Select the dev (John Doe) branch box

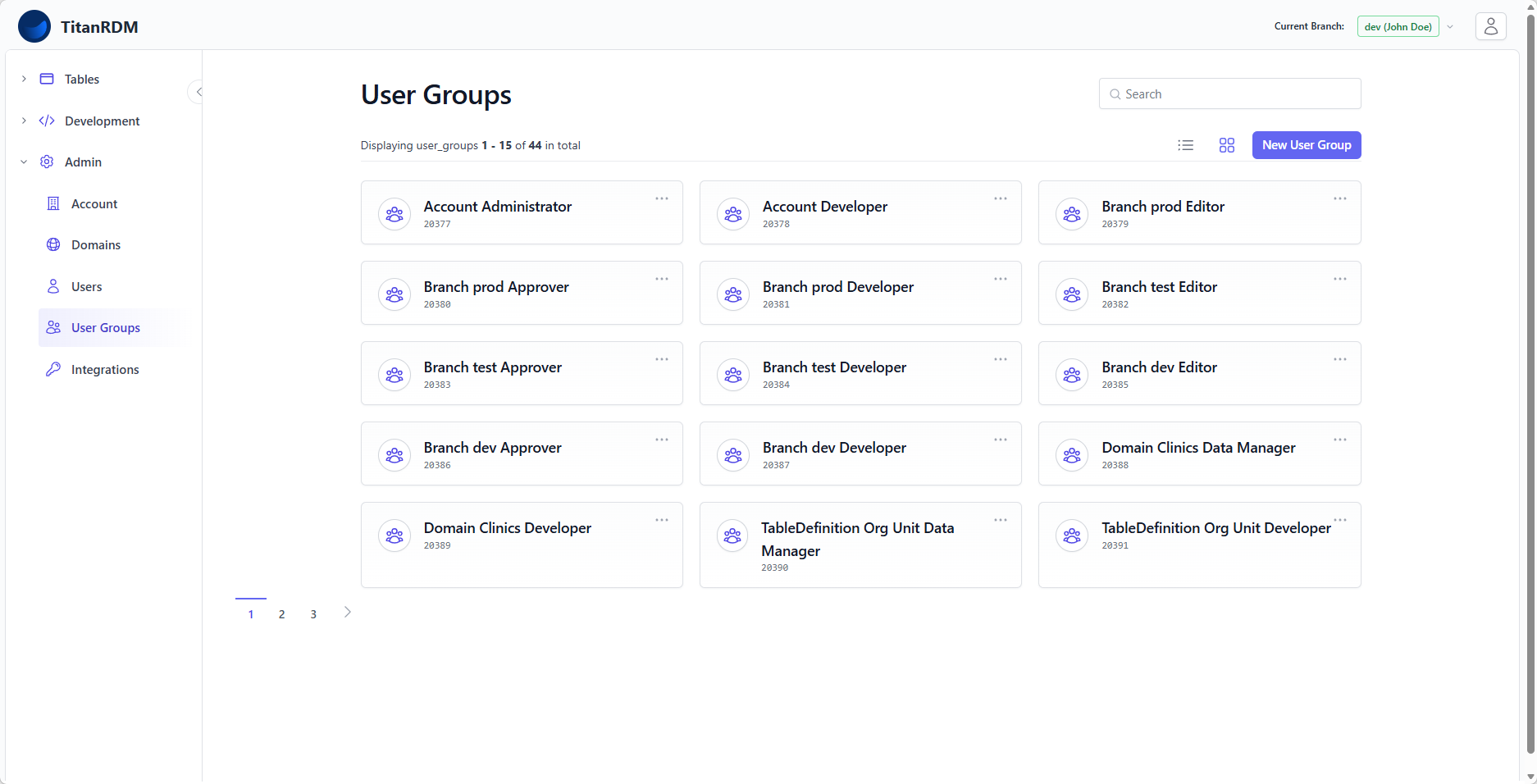(1398, 26)
